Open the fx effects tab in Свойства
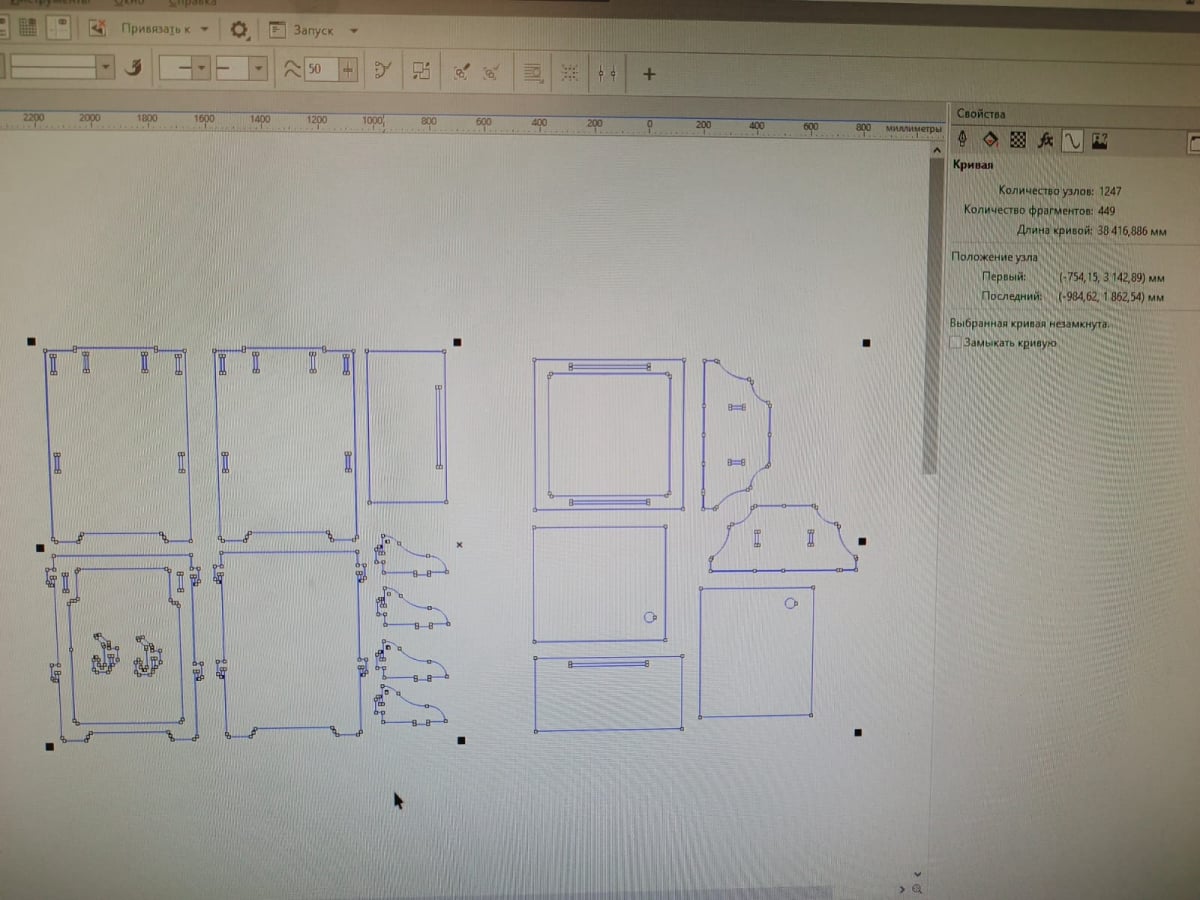 (1045, 140)
